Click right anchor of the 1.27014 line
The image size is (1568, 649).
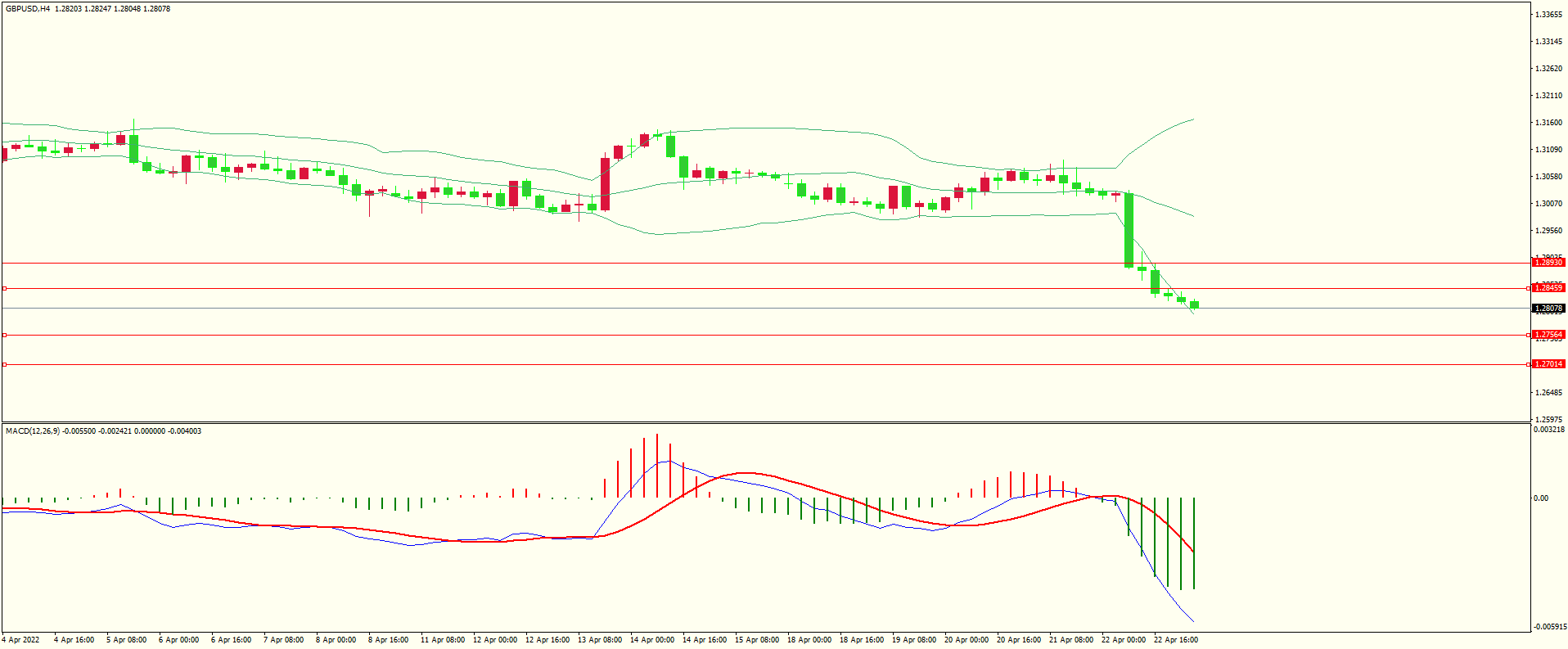click(x=1529, y=364)
